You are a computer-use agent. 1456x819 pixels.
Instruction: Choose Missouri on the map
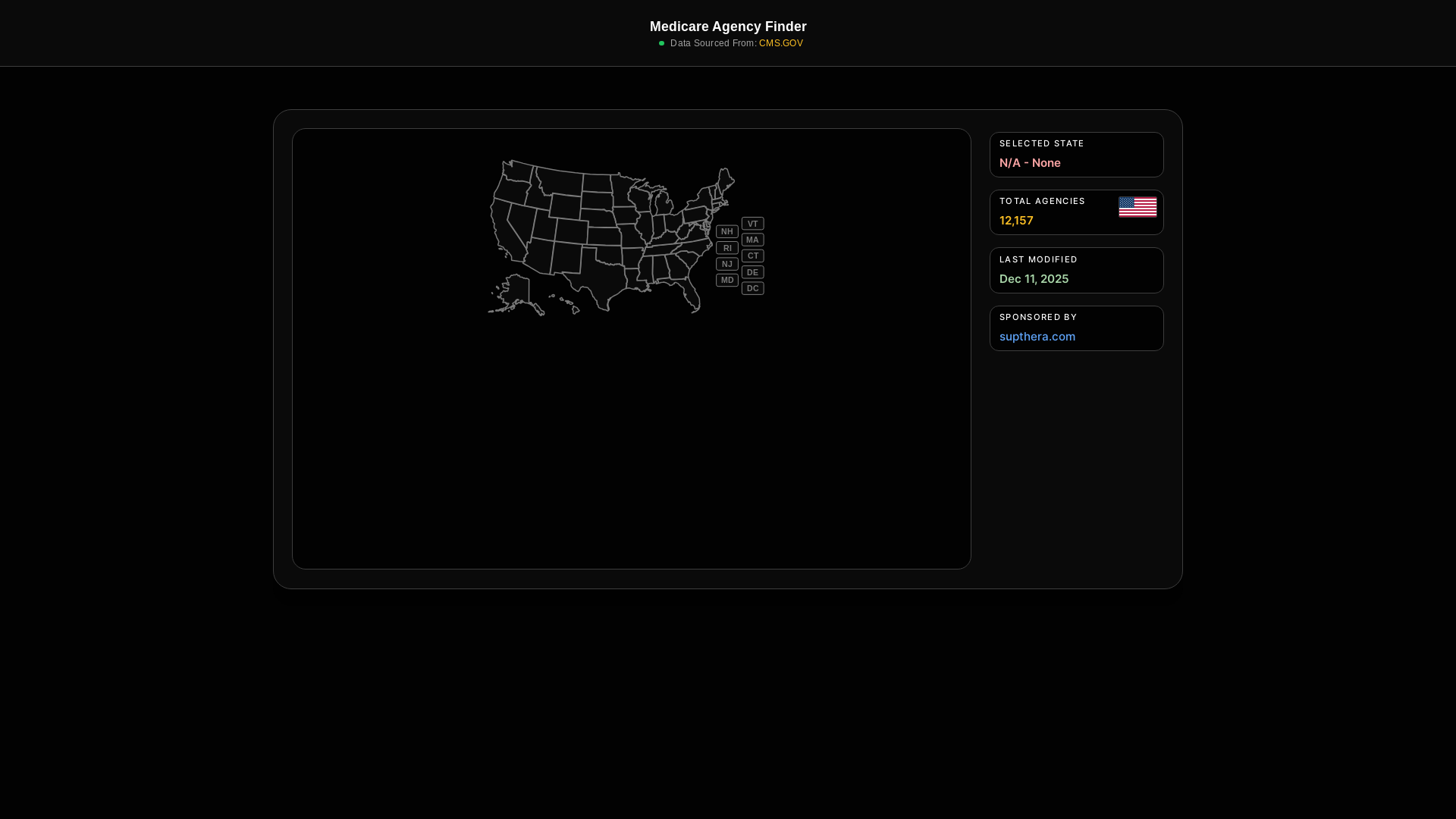(632, 235)
